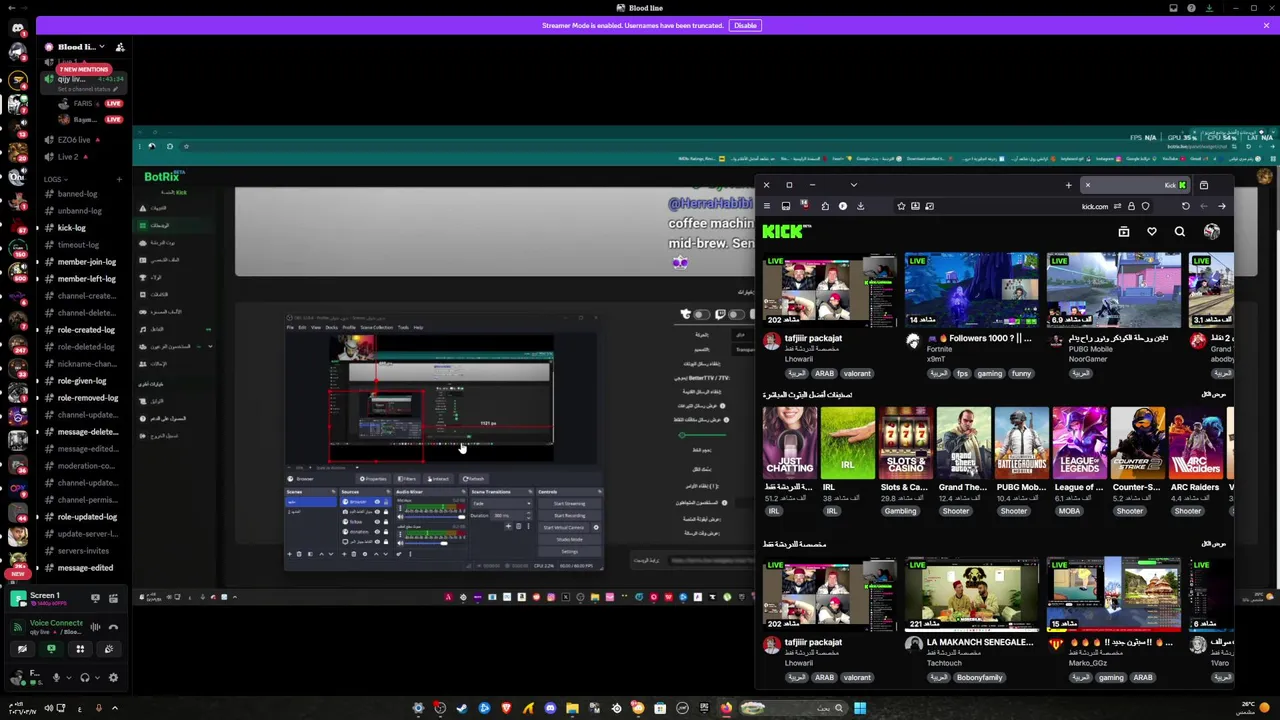The image size is (1280, 720).
Task: Open Brave browser from the taskbar
Action: (506, 708)
